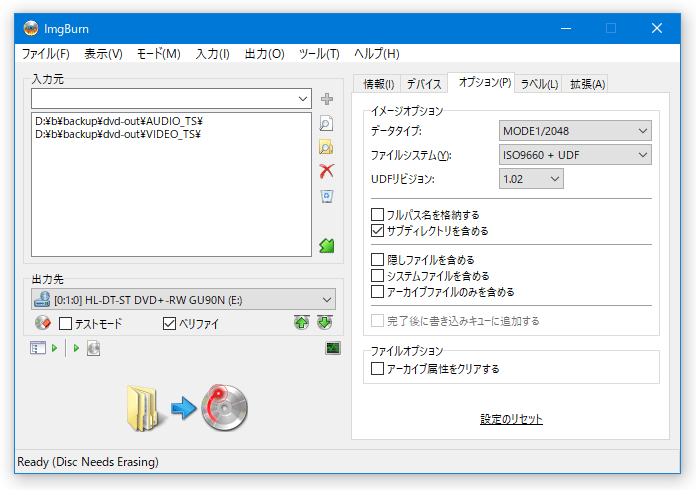
Task: Open ツール(T) menu
Action: coord(319,54)
